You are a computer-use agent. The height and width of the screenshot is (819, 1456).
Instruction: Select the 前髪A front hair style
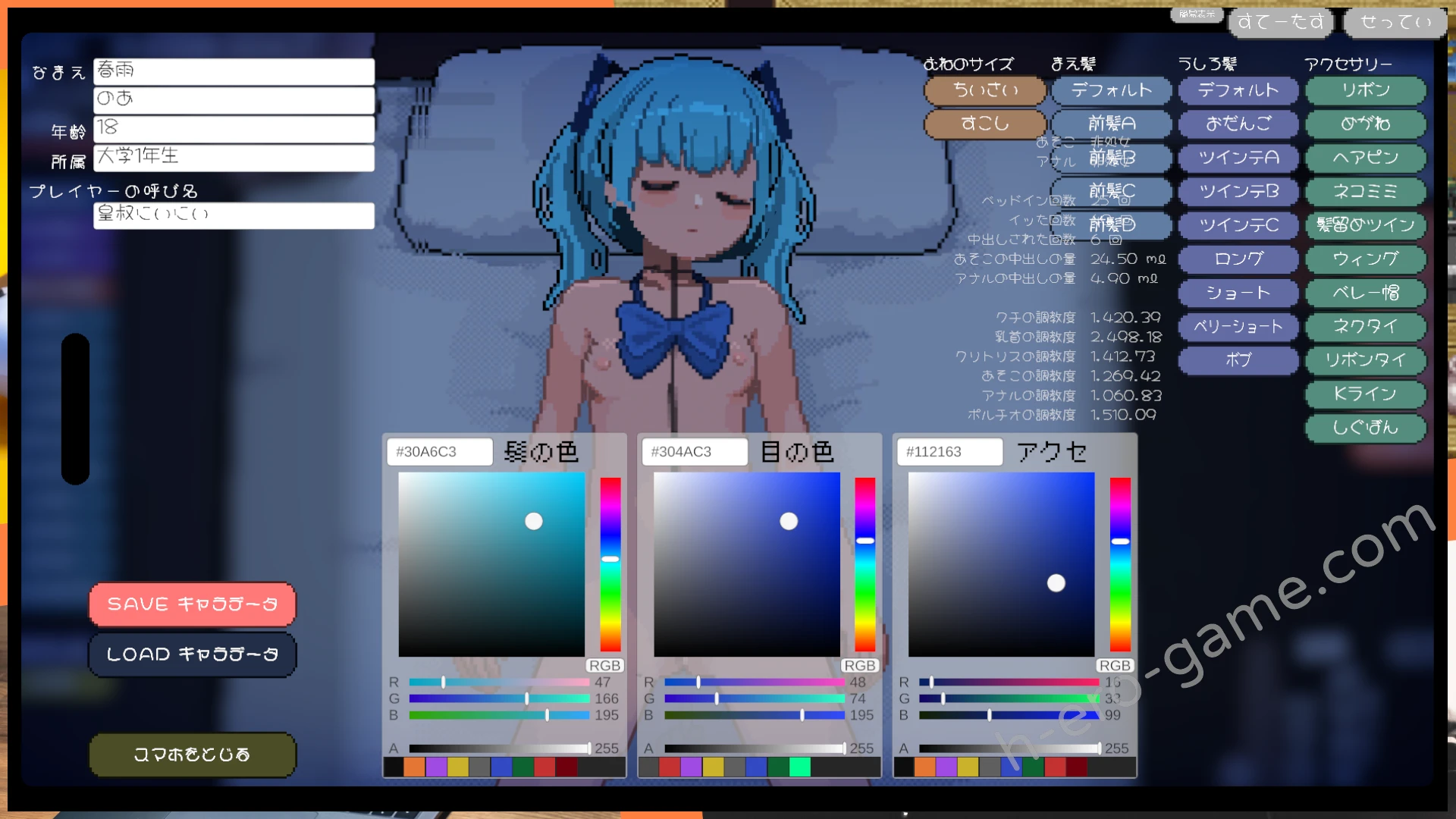(1112, 124)
